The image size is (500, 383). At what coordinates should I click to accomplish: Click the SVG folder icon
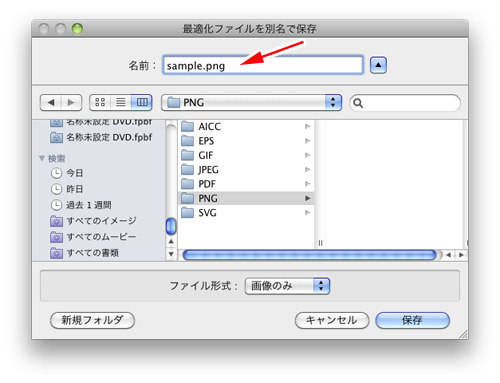pyautogui.click(x=187, y=212)
